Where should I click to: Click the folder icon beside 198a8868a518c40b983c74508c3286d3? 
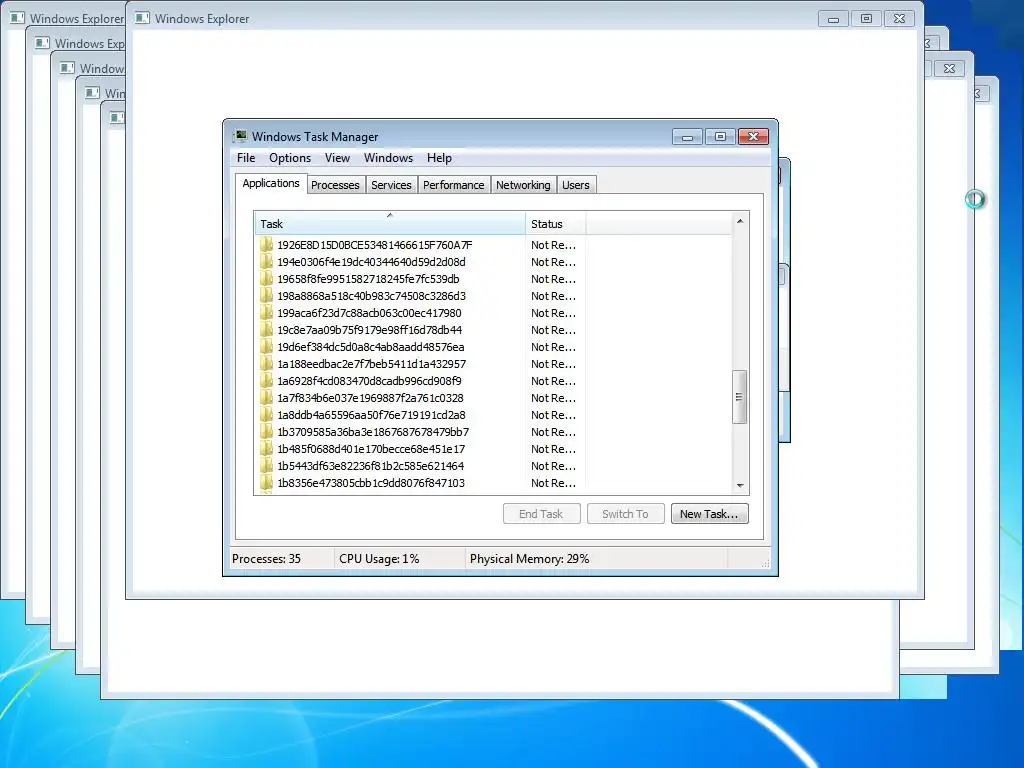click(266, 296)
